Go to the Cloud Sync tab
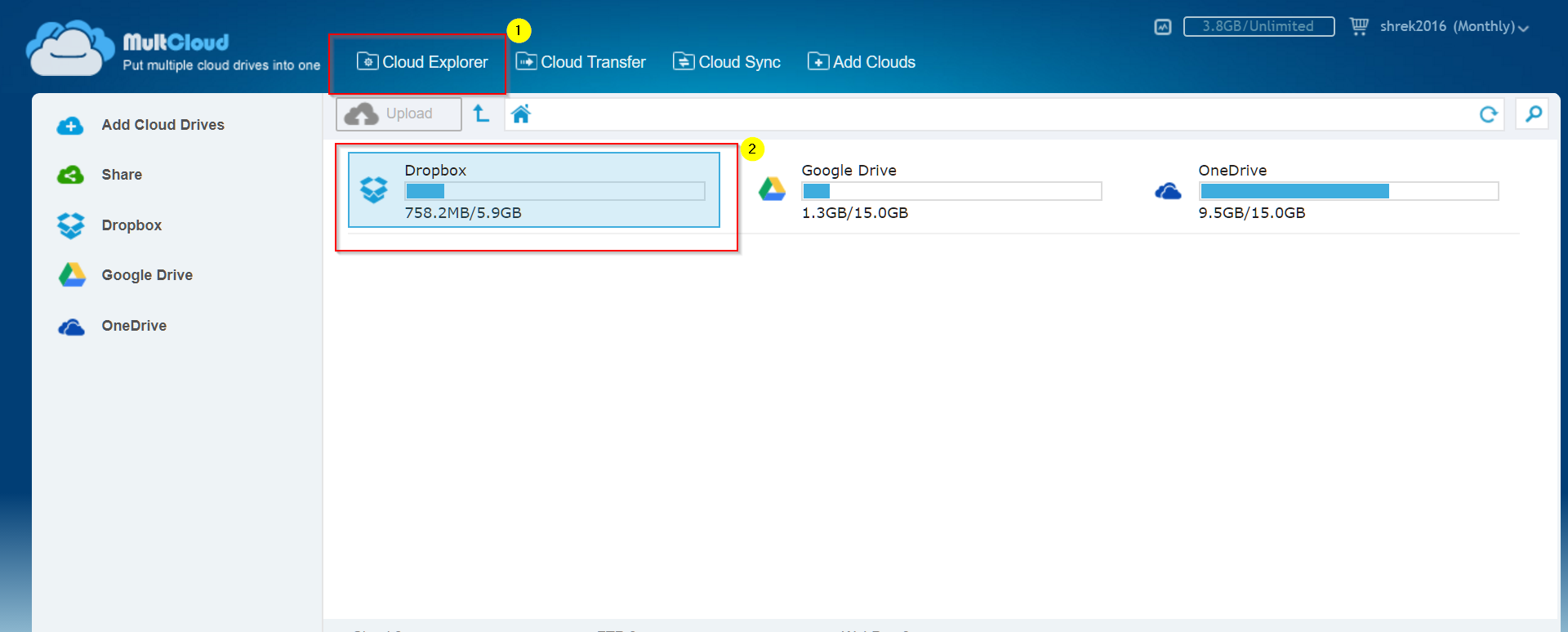Viewport: 1568px width, 632px height. point(727,62)
